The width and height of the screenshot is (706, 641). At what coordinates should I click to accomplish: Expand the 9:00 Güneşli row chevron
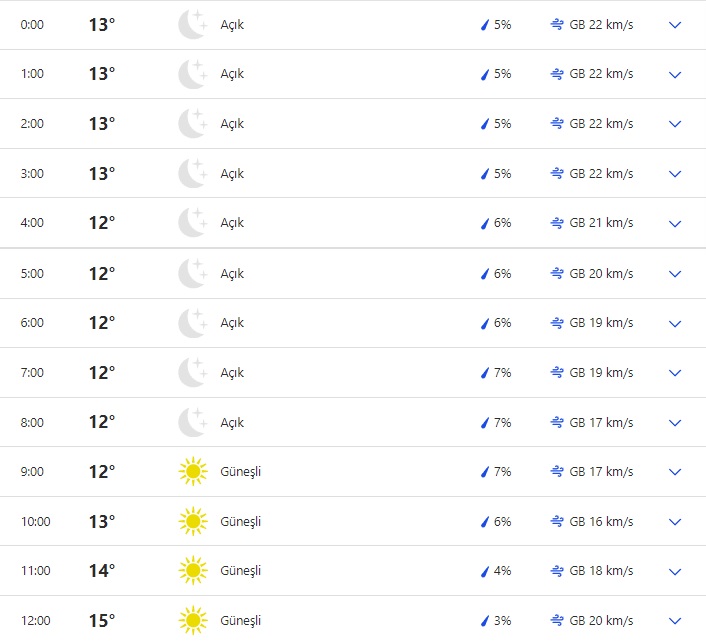point(675,472)
